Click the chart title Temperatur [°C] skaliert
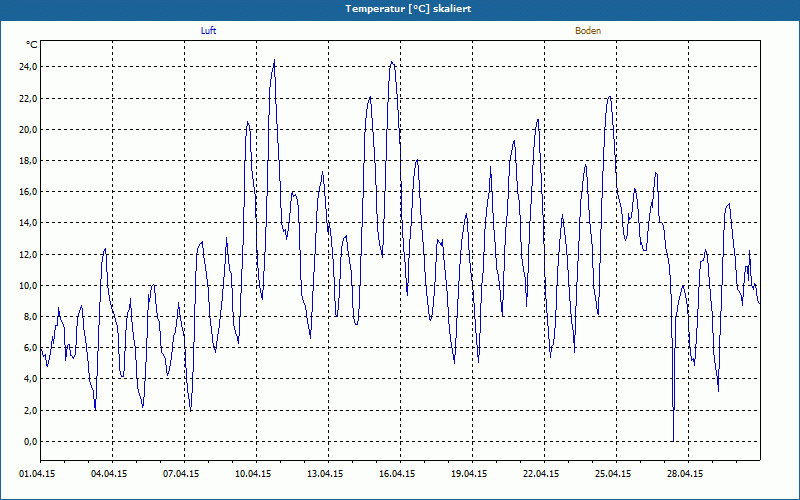This screenshot has width=800, height=500. point(408,9)
